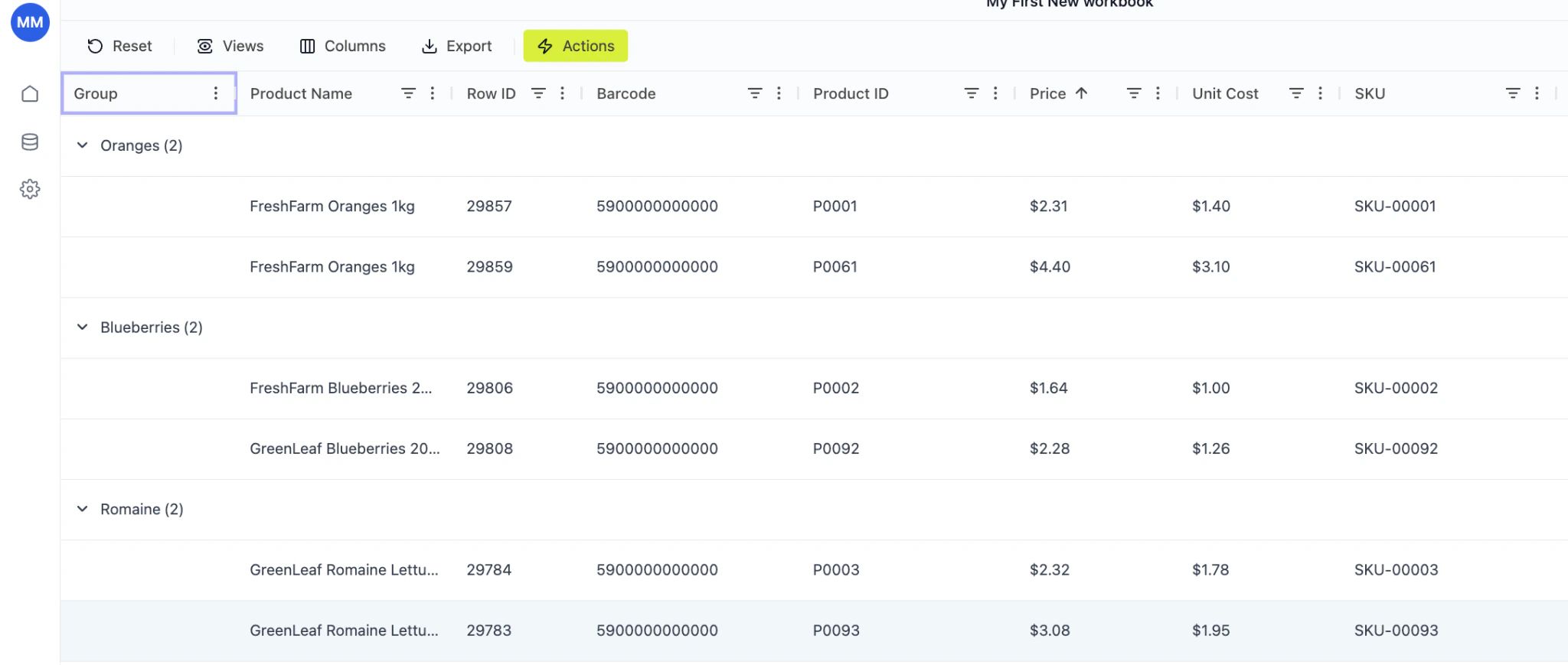The width and height of the screenshot is (1568, 665).
Task: Select Product ID cell P0001
Action: click(x=835, y=207)
